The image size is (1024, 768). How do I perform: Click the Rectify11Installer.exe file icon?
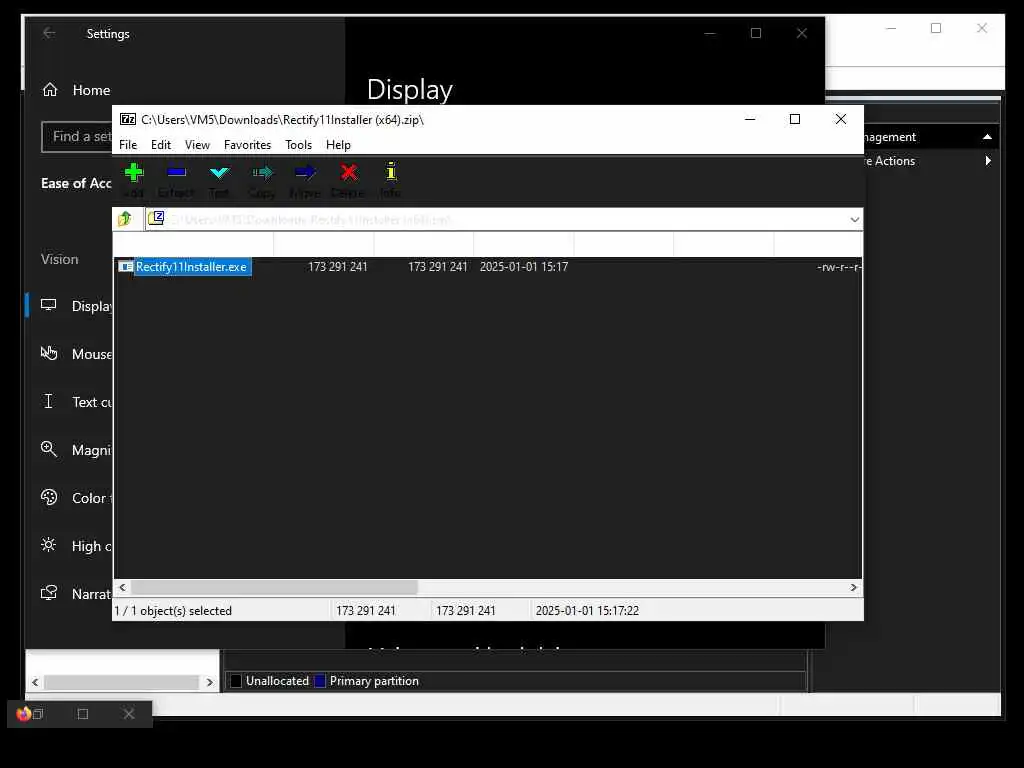[x=126, y=266]
